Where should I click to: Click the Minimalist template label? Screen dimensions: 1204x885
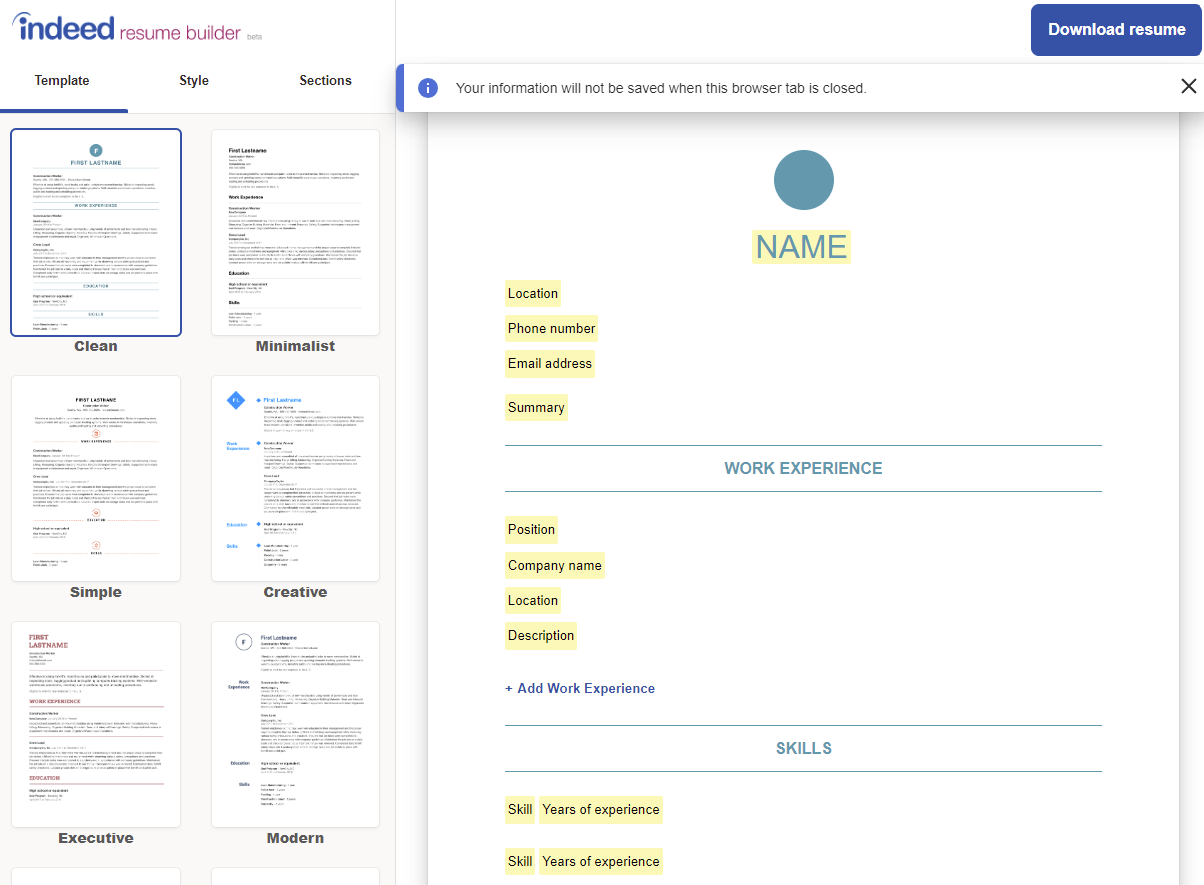[x=296, y=347]
